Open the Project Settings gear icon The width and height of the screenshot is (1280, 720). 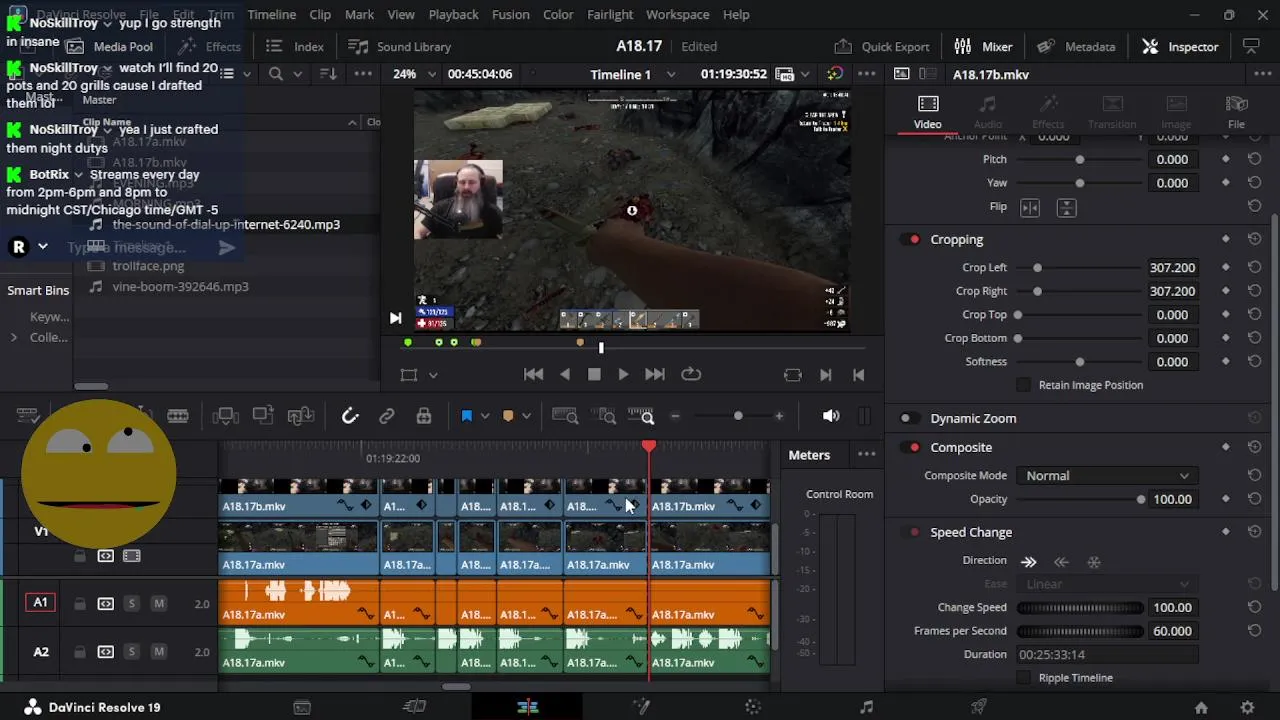pos(1247,708)
